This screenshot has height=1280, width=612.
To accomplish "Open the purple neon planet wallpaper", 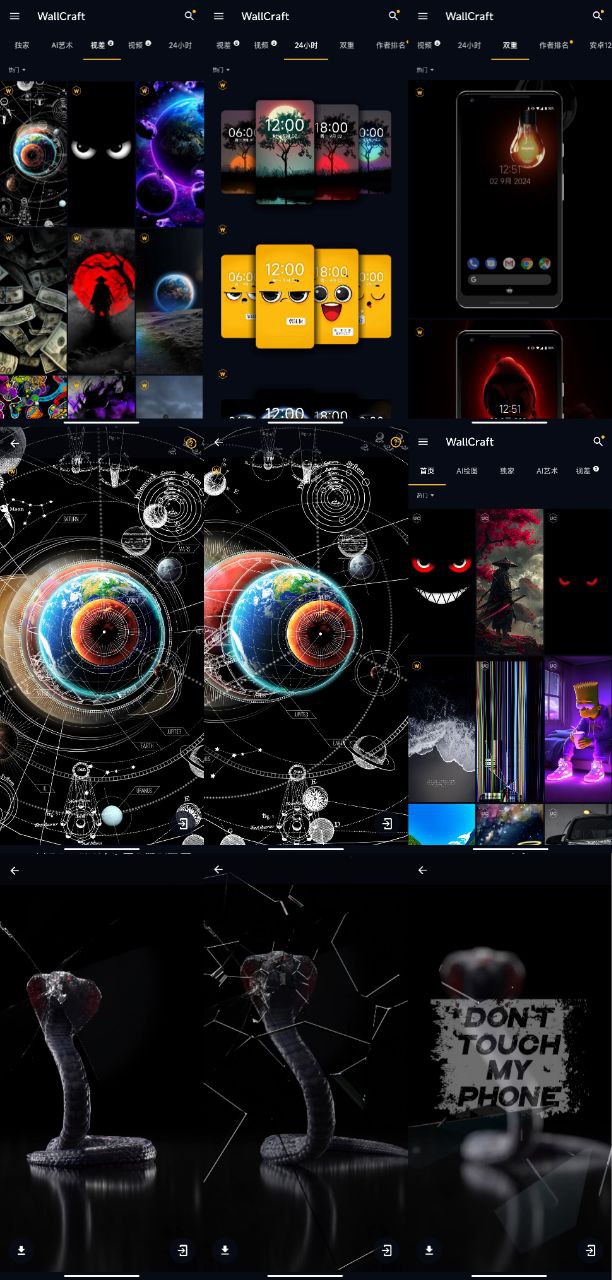I will point(170,154).
